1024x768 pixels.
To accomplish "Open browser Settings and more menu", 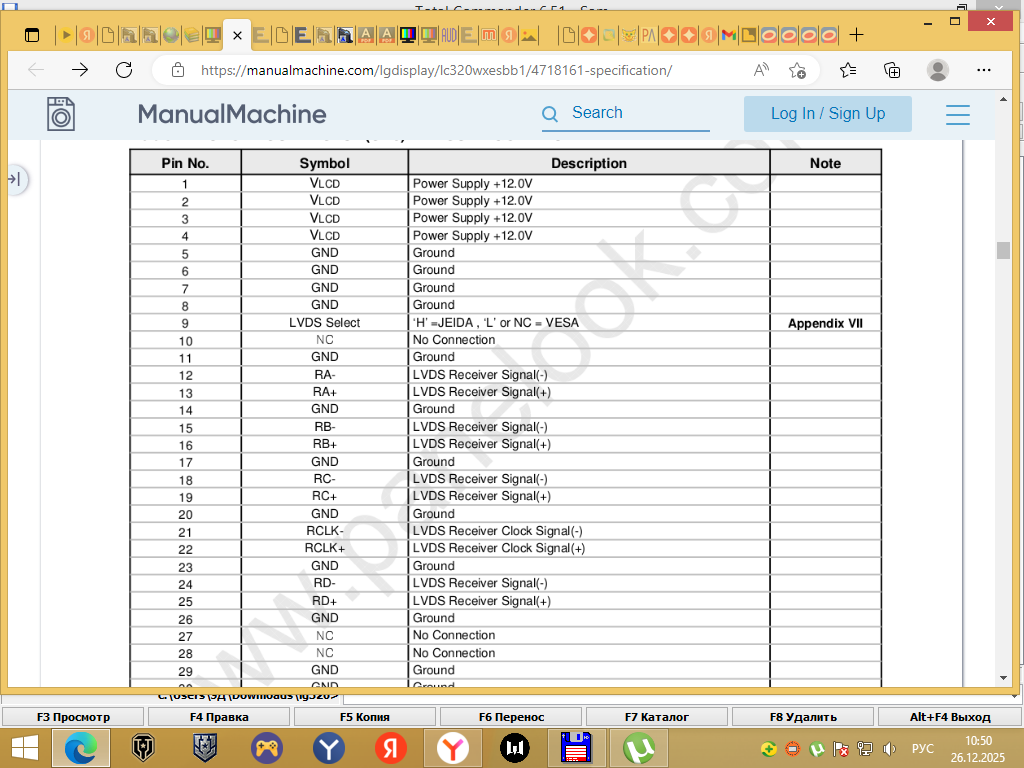I will 984,70.
